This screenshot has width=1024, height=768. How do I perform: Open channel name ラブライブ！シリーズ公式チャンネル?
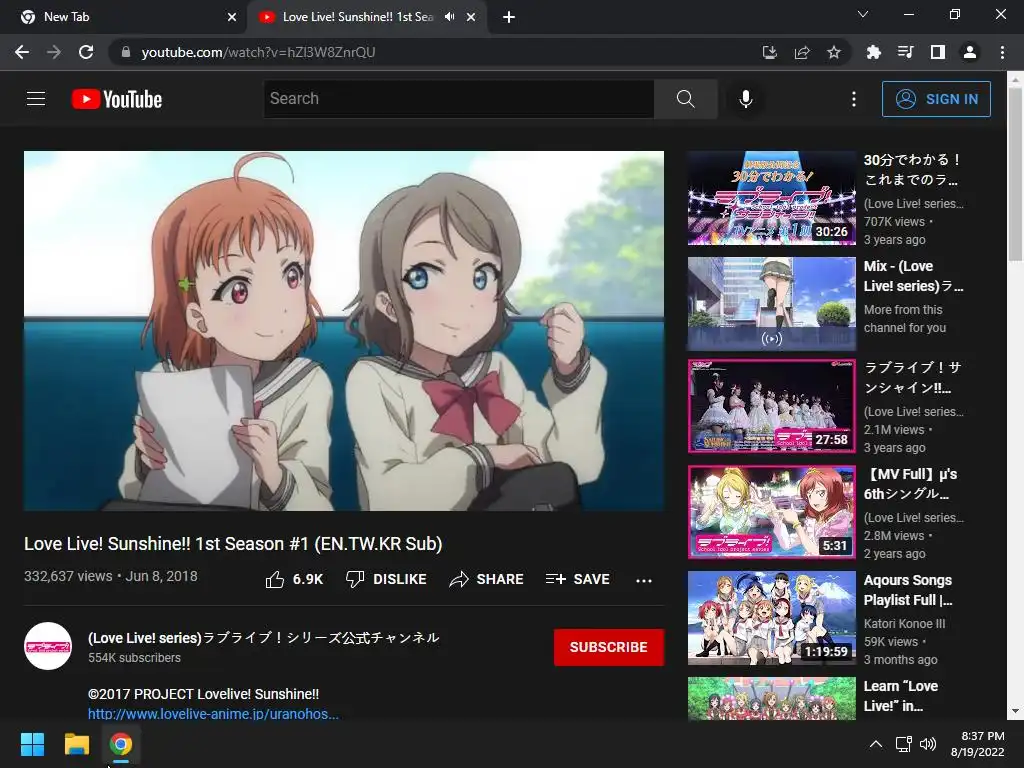pyautogui.click(x=264, y=637)
